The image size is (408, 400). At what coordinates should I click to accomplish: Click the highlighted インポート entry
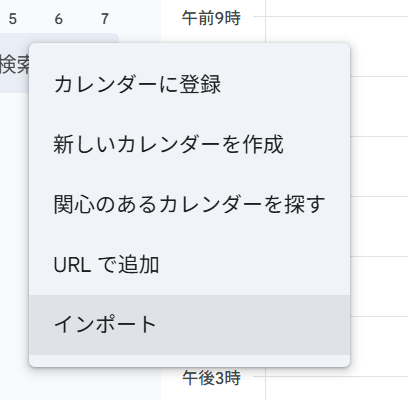tap(189, 325)
